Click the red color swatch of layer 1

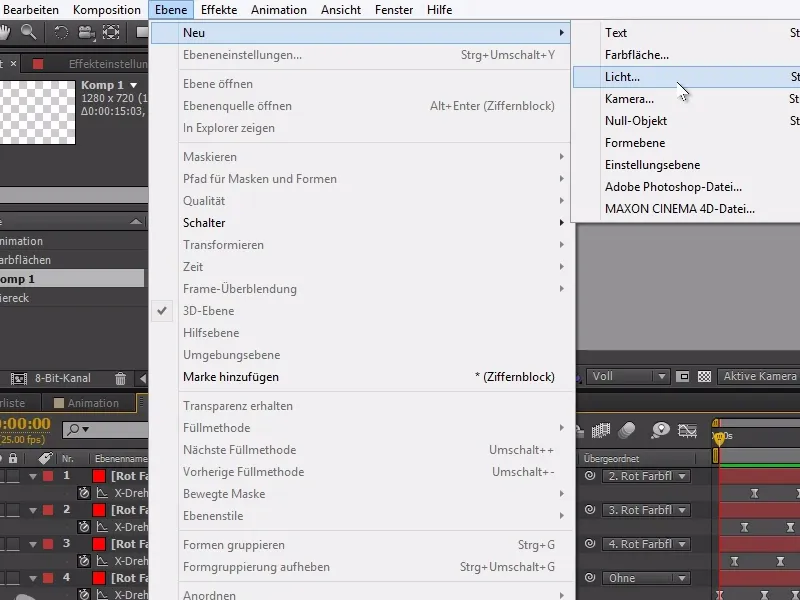[x=100, y=475]
